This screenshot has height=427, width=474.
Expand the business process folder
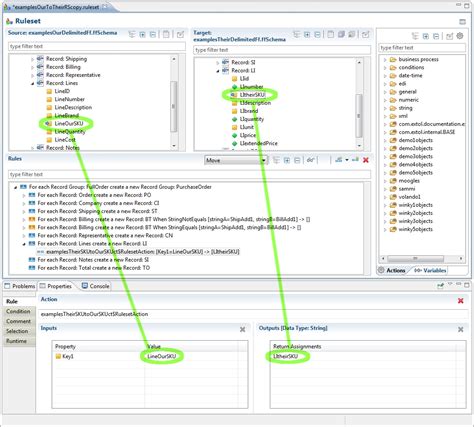click(x=385, y=60)
